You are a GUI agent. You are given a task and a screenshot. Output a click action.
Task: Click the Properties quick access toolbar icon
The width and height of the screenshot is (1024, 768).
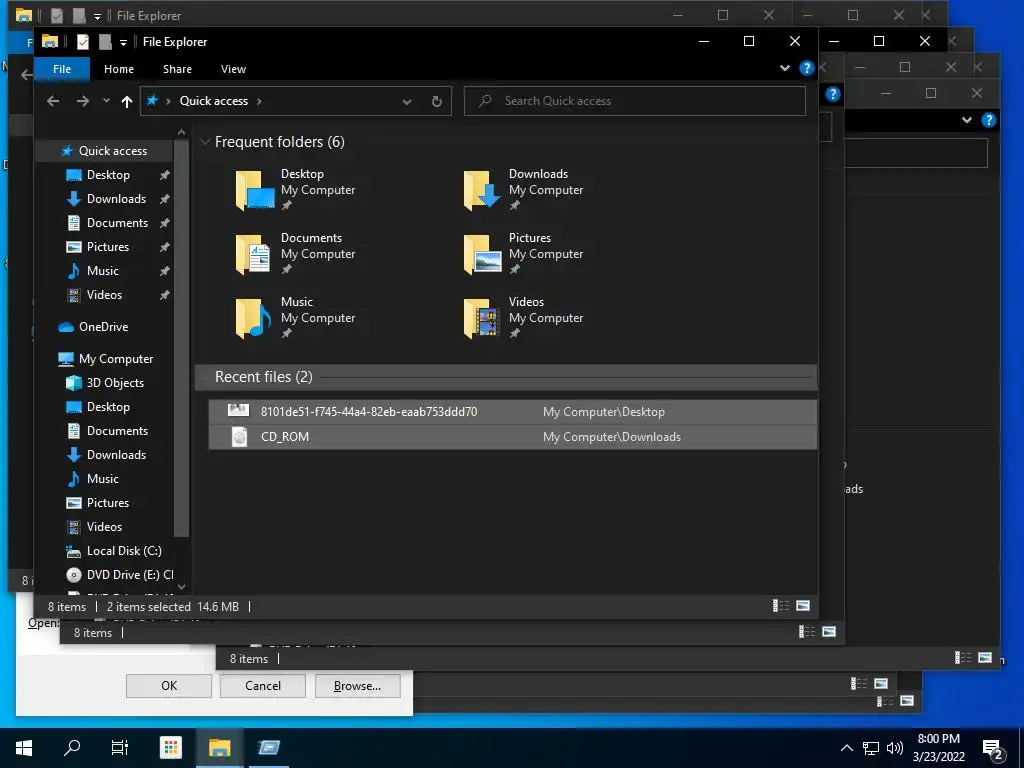[82, 42]
